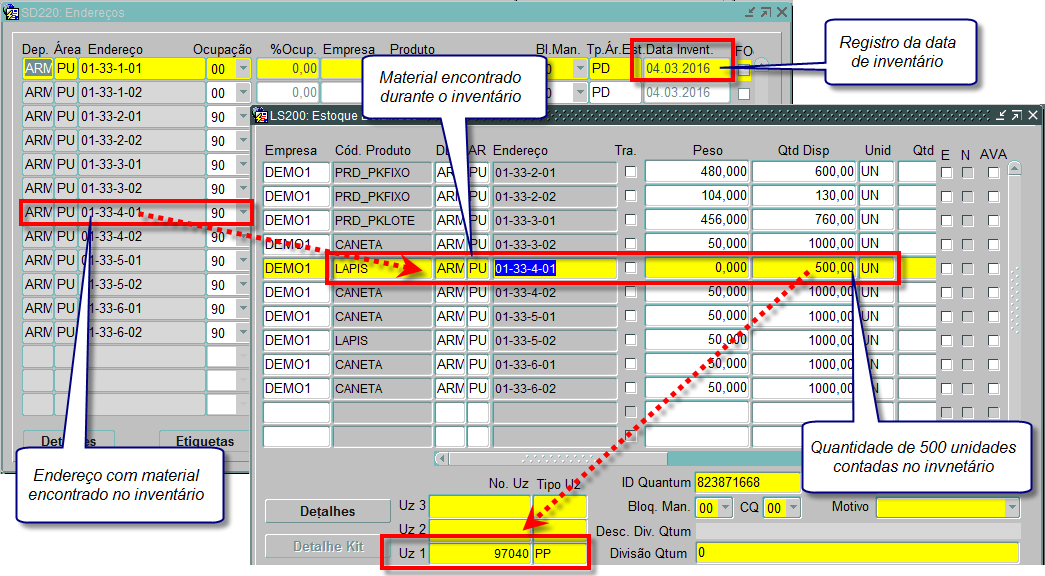Check Tra. box for address 01-33-2-01

click(630, 172)
